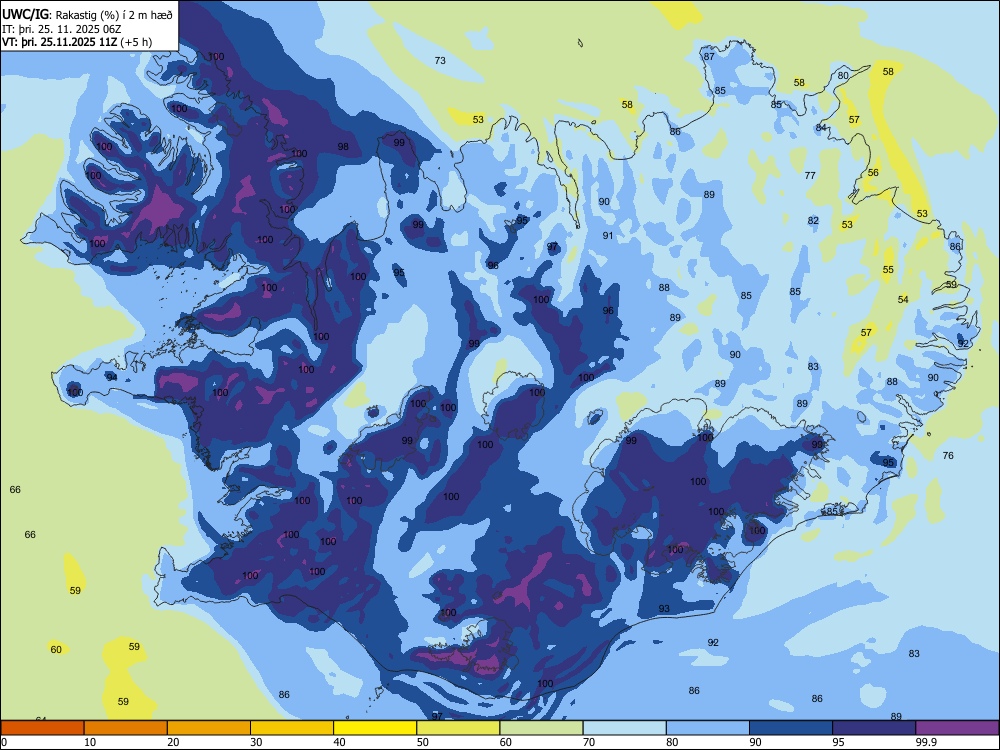Click the '56' humidity value in the east
1000x750 pixels.
(x=873, y=173)
